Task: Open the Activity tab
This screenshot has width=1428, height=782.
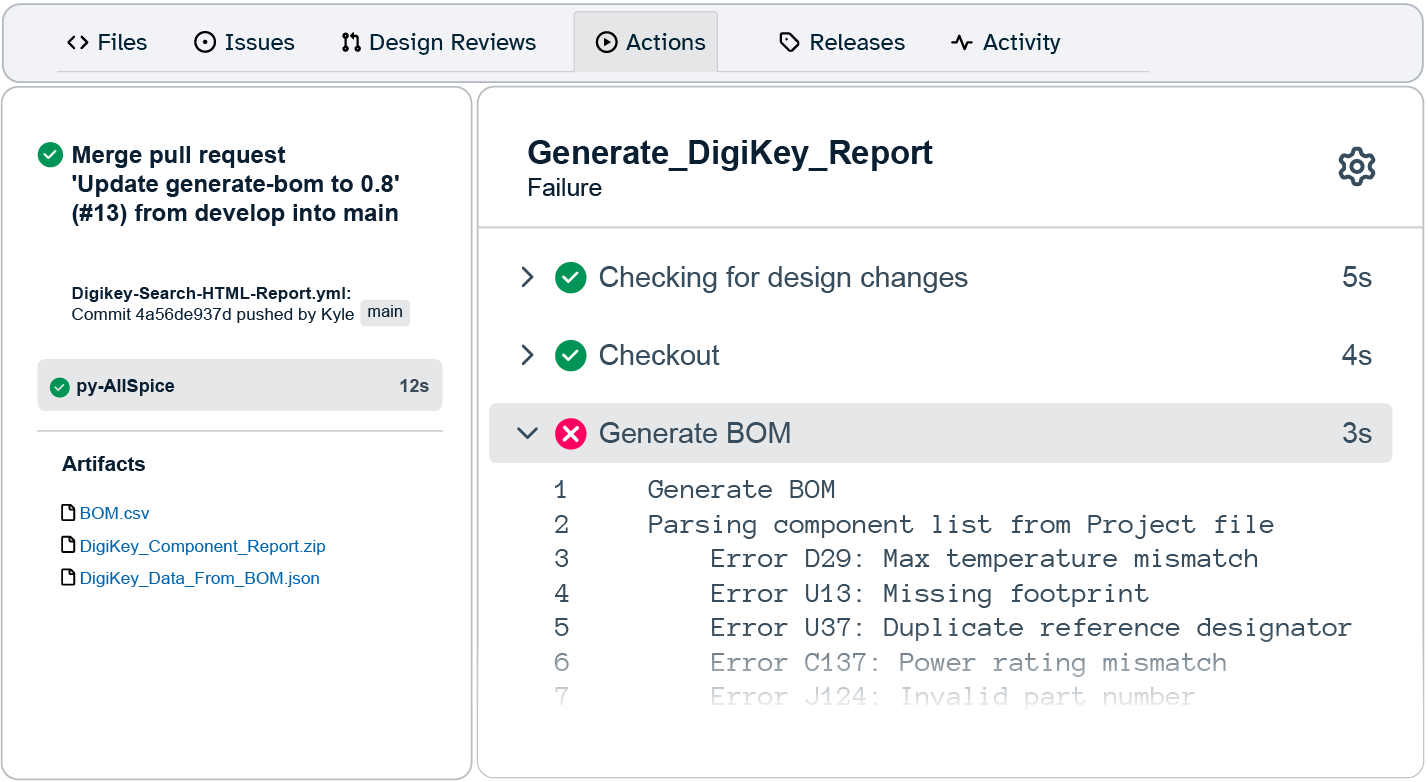Action: [1005, 42]
